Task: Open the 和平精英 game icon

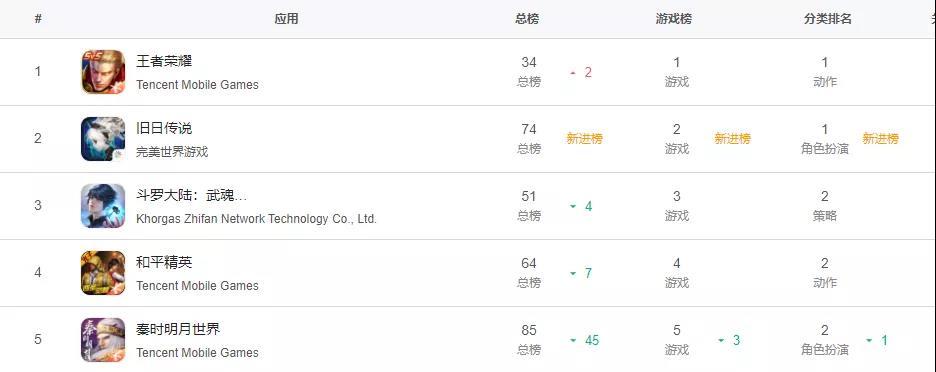Action: [103, 273]
